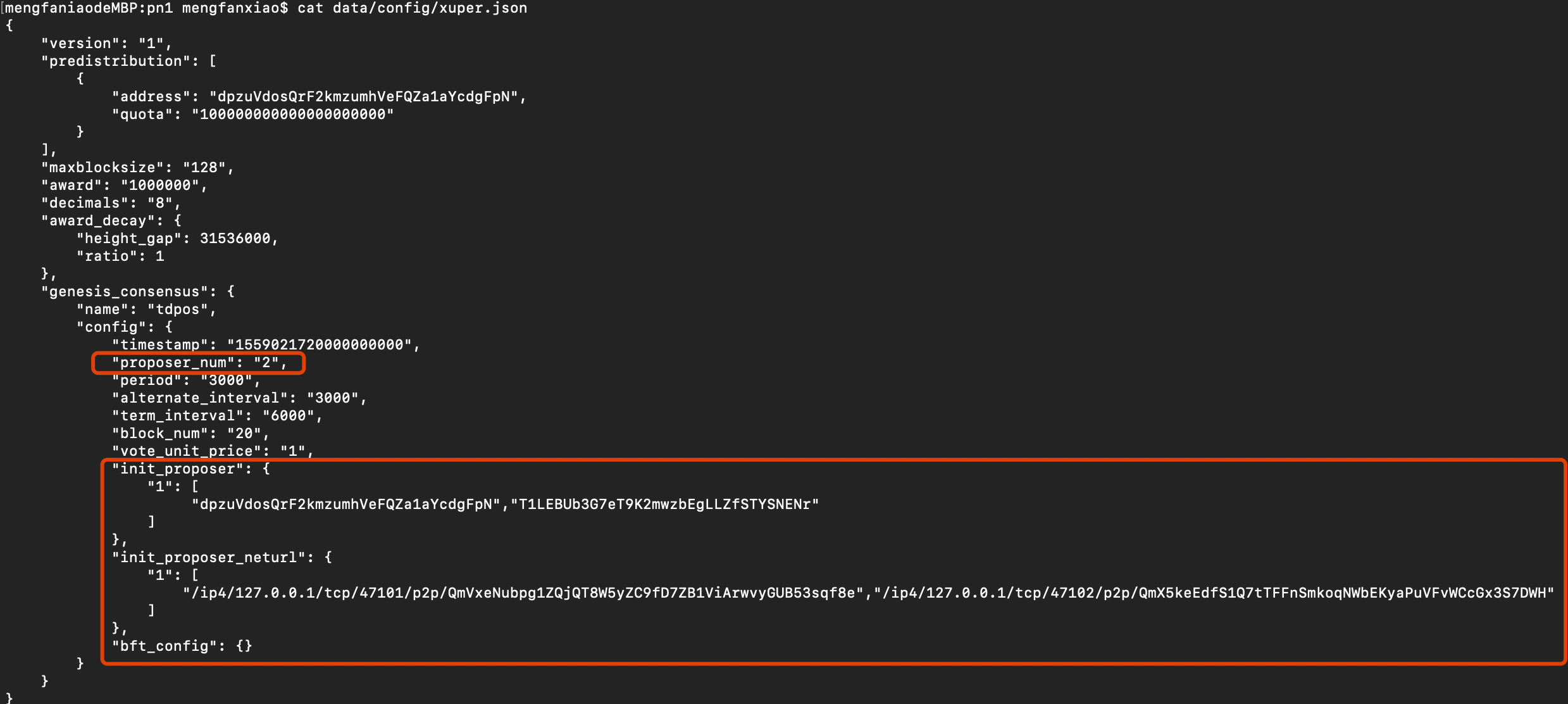Click the tcp/47102 p2p network URL

(x=1214, y=593)
